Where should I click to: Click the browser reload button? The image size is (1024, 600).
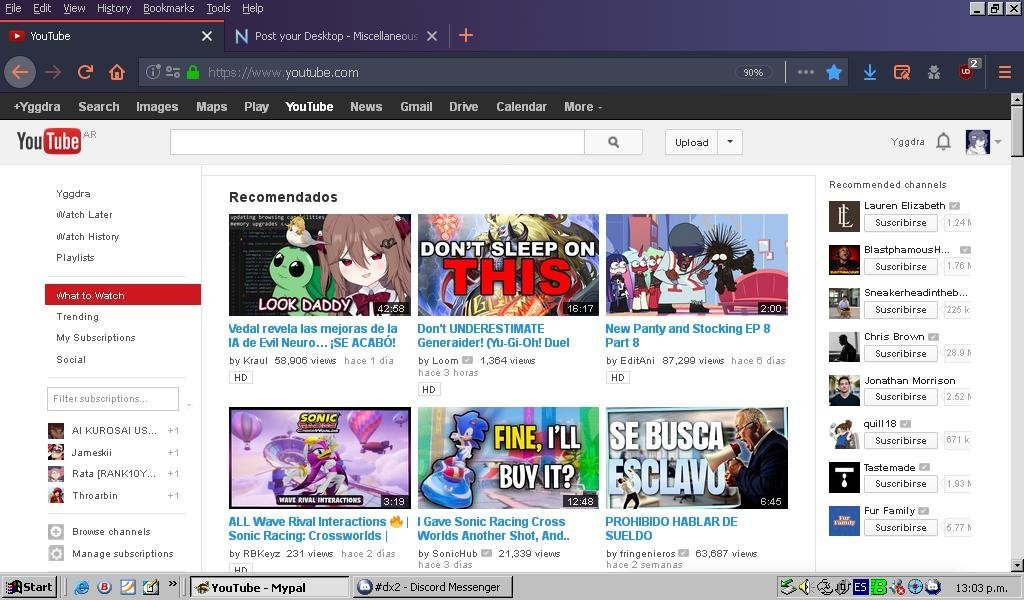tap(85, 72)
